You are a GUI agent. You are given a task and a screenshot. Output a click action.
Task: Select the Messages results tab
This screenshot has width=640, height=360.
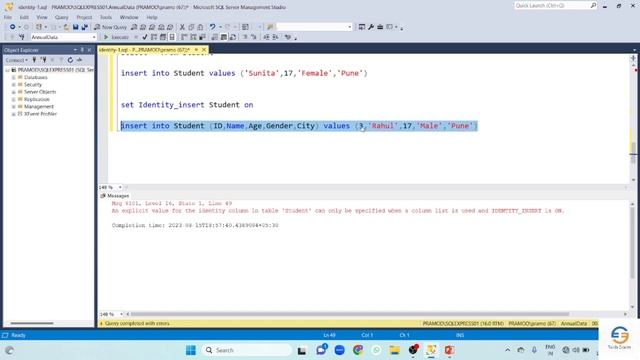coord(115,196)
